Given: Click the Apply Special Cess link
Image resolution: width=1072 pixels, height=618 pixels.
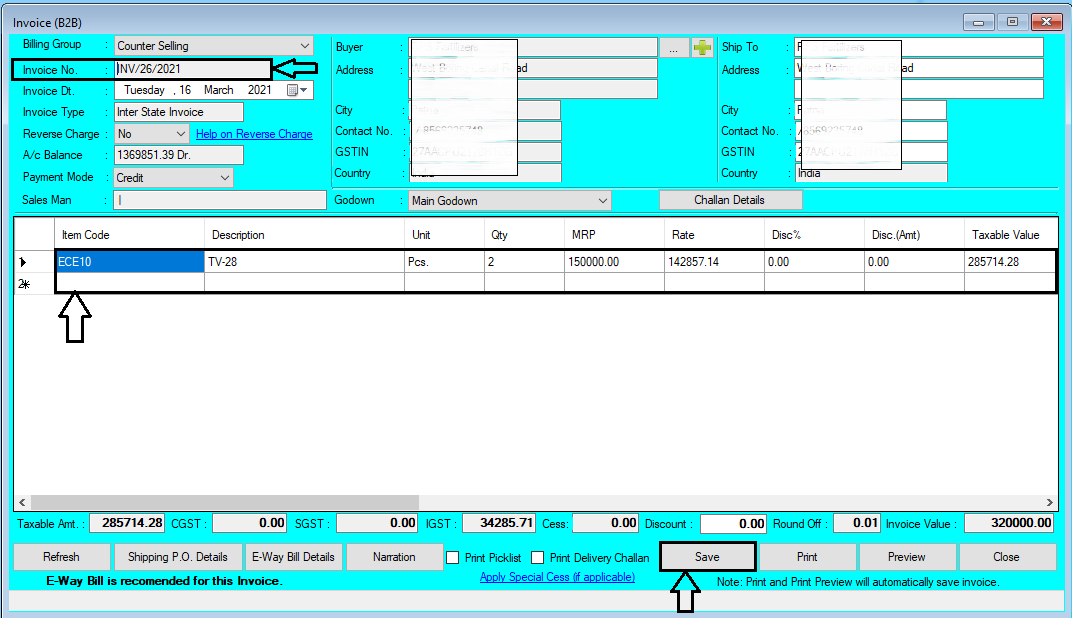Looking at the screenshot, I should coord(557,577).
